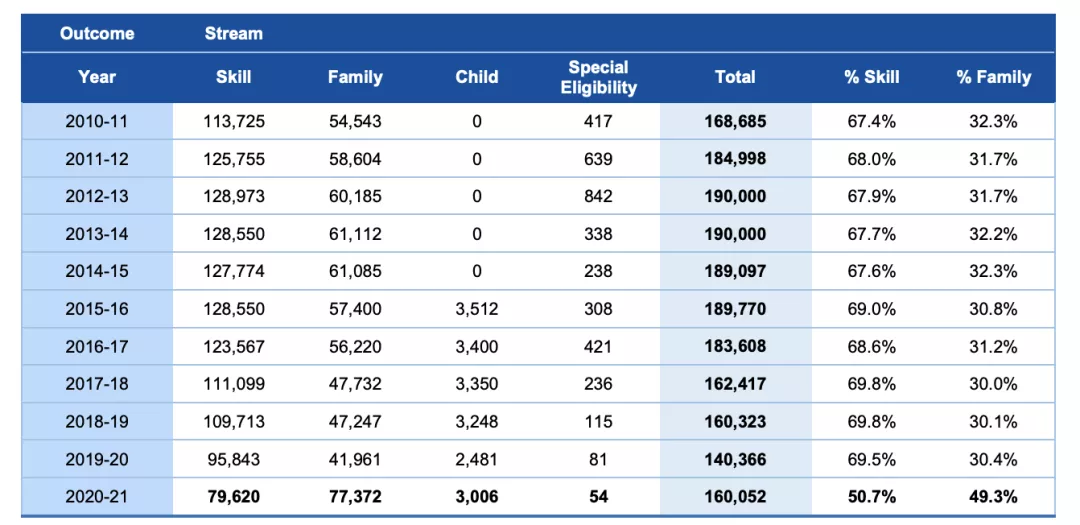Click Skill value 79,620 for 2020-21
The width and height of the screenshot is (1080, 525).
[x=233, y=497]
